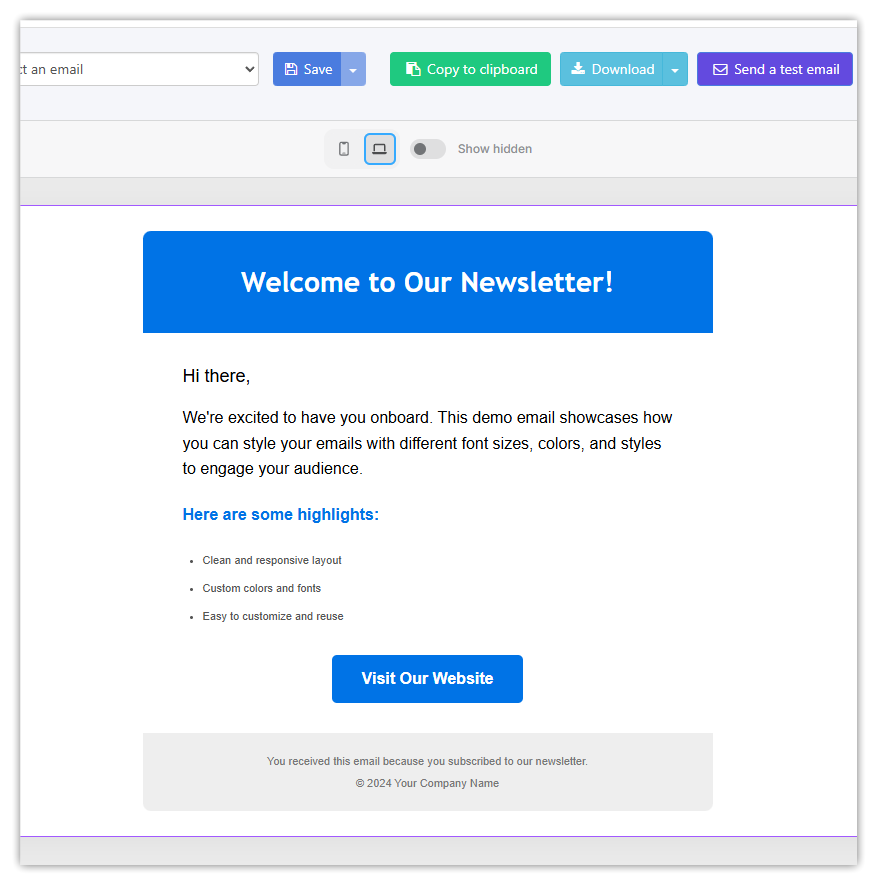Click the floppy disk Save icon

(x=291, y=69)
